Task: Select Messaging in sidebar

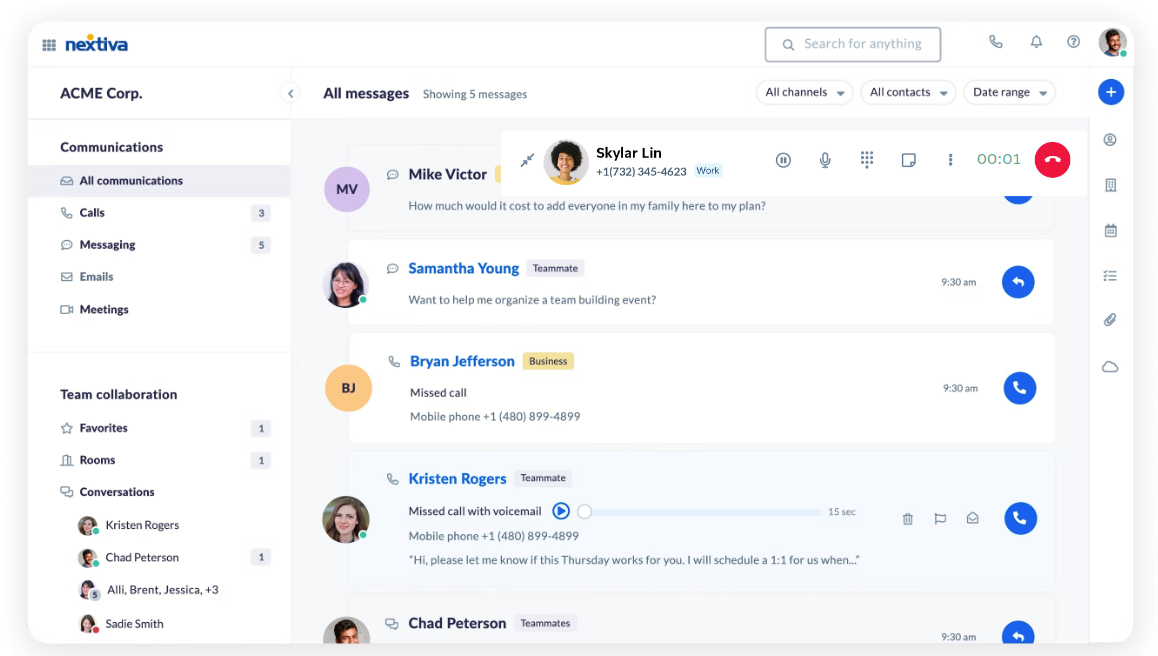Action: (160, 245)
